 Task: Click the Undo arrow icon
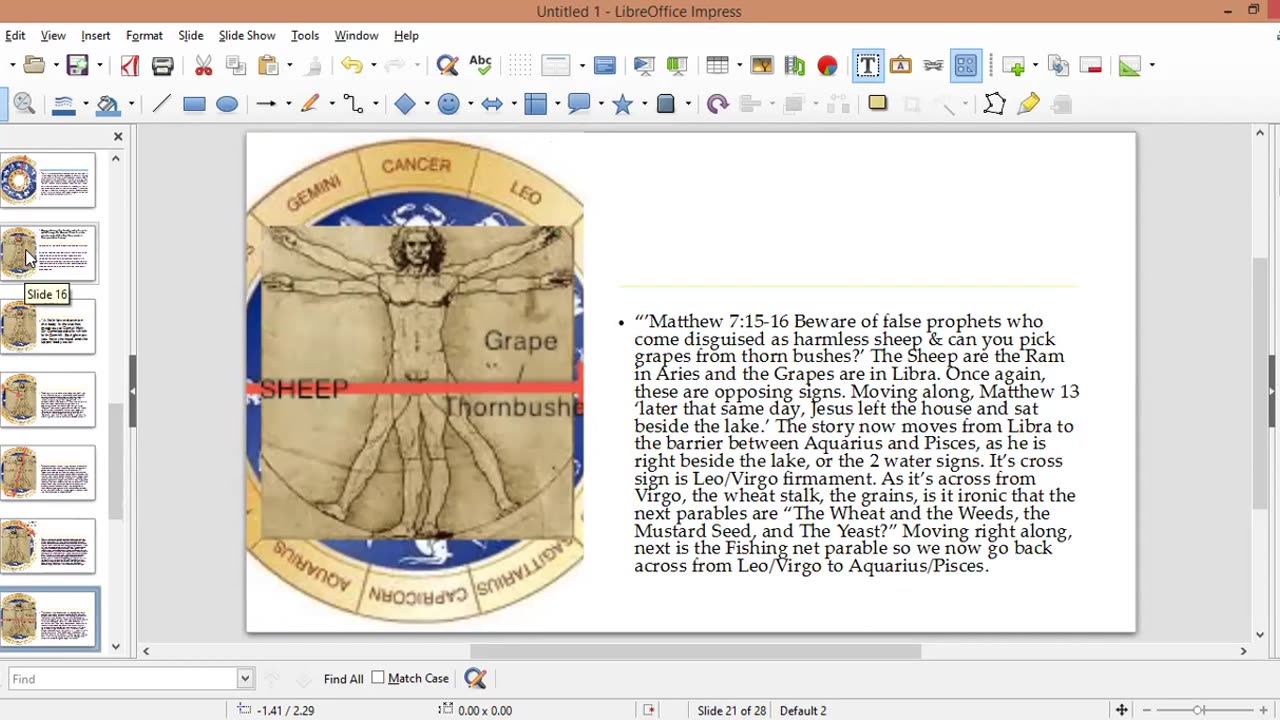[351, 66]
